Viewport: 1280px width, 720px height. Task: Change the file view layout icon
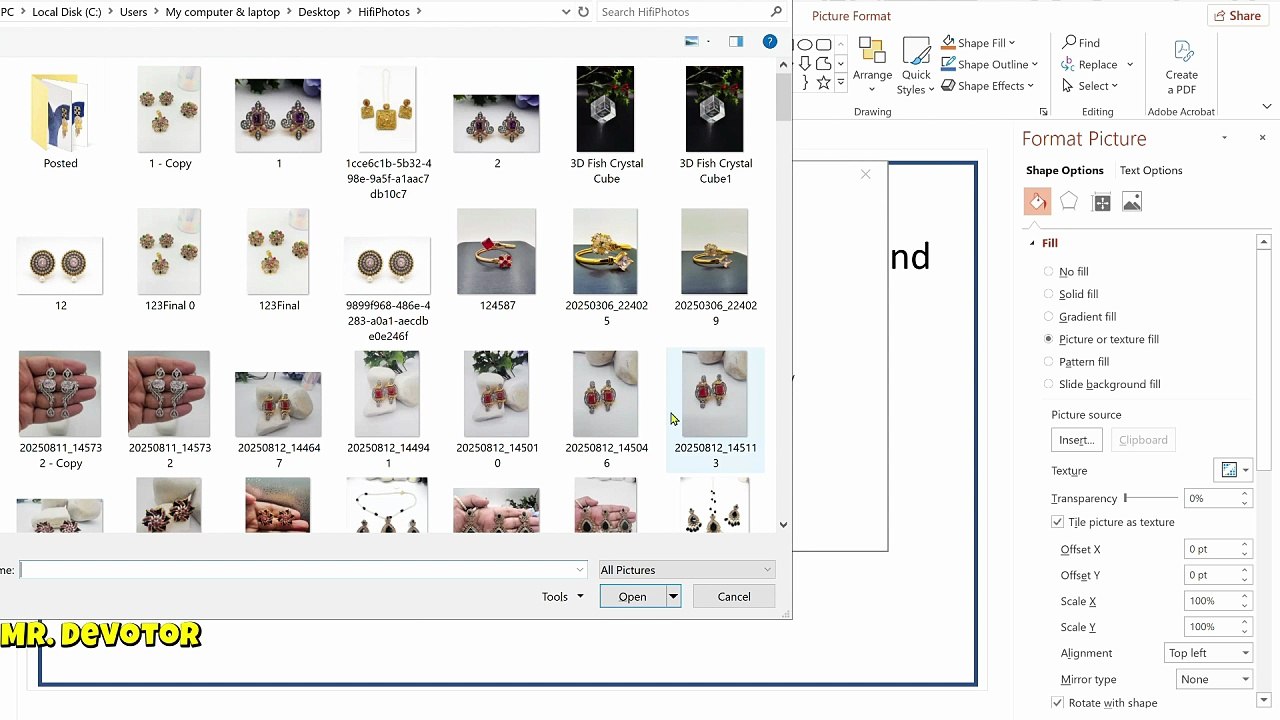coord(691,41)
